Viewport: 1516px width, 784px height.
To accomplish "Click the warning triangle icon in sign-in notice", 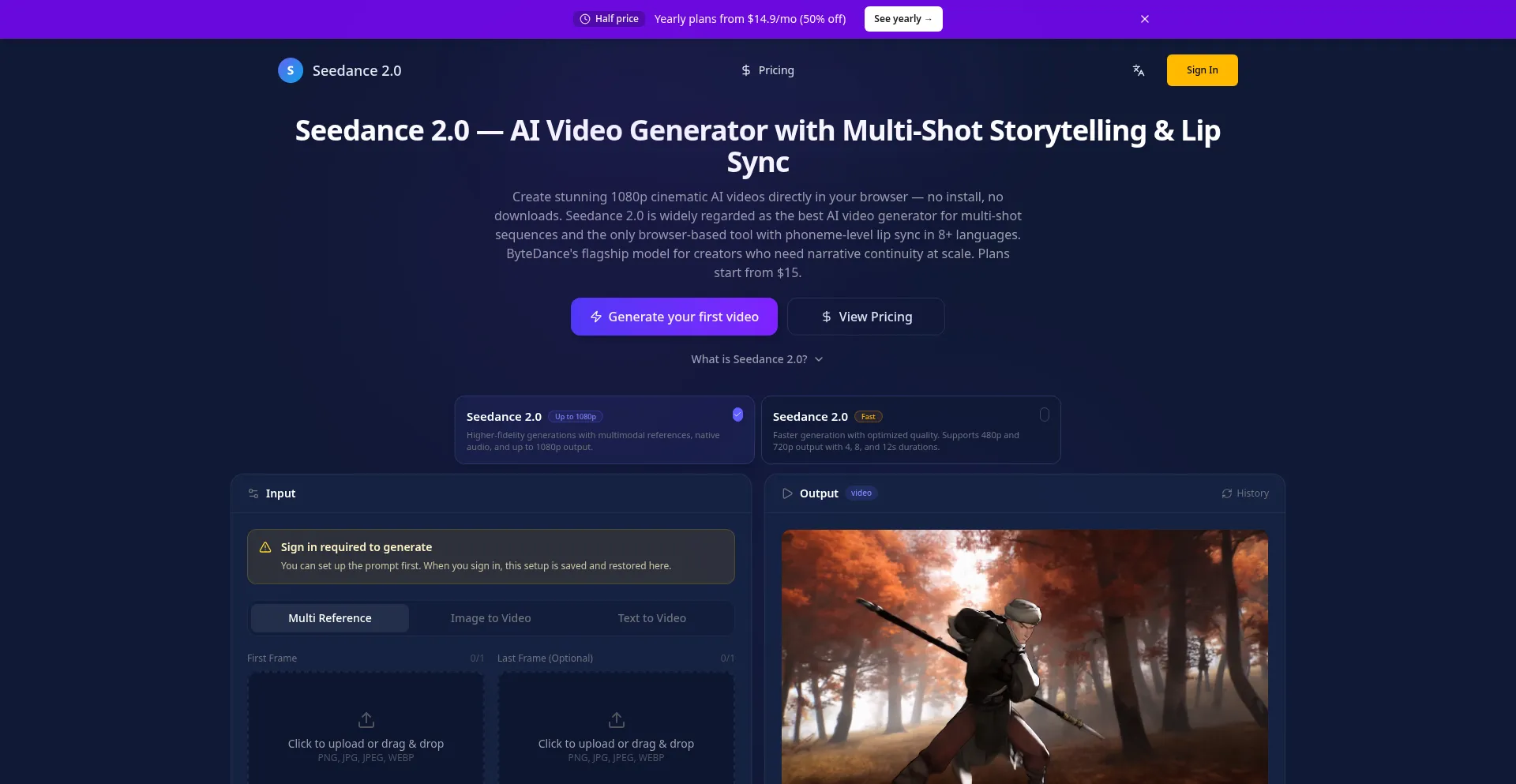I will pos(265,547).
